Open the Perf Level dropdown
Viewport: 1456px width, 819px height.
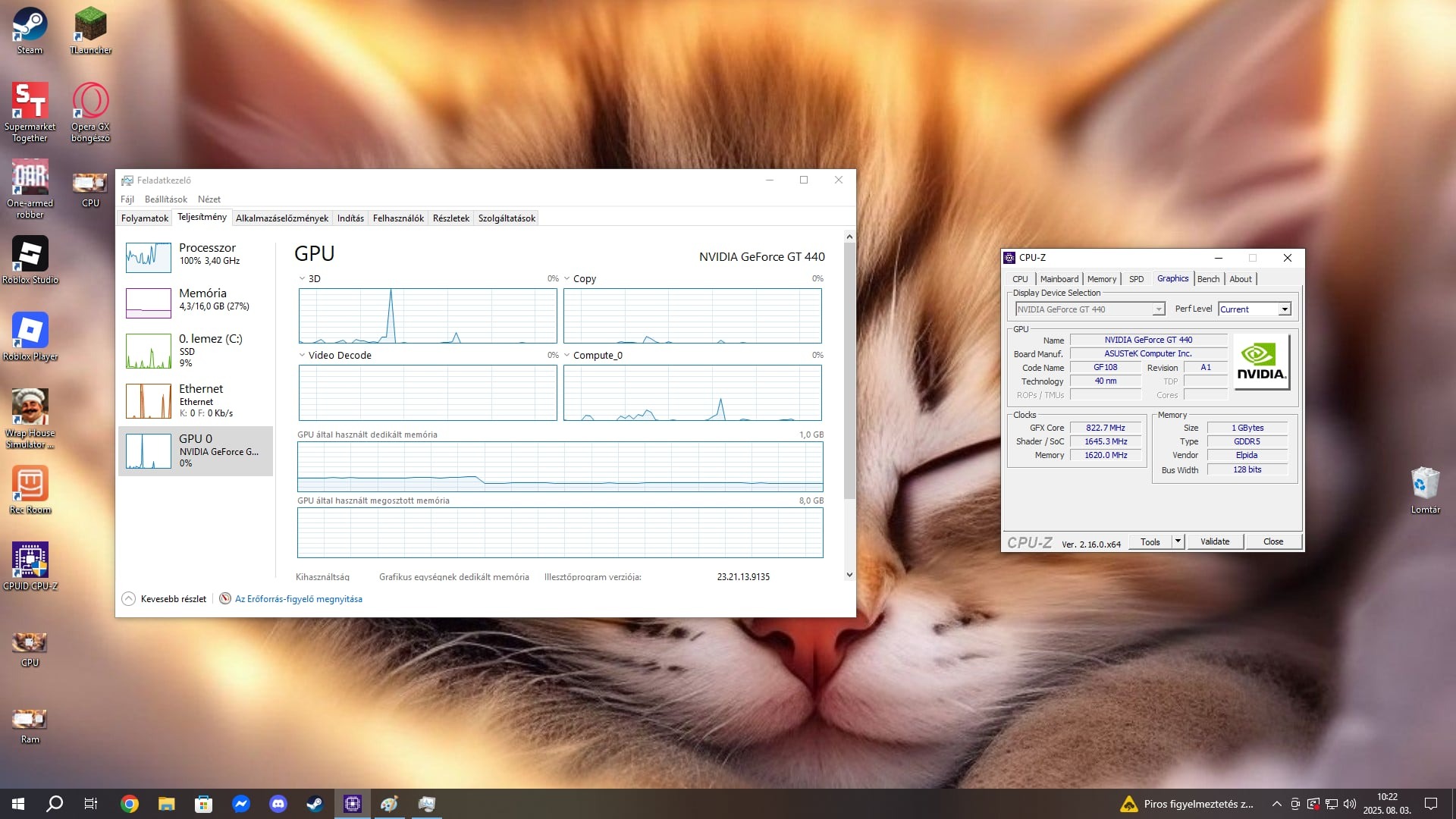point(1285,309)
